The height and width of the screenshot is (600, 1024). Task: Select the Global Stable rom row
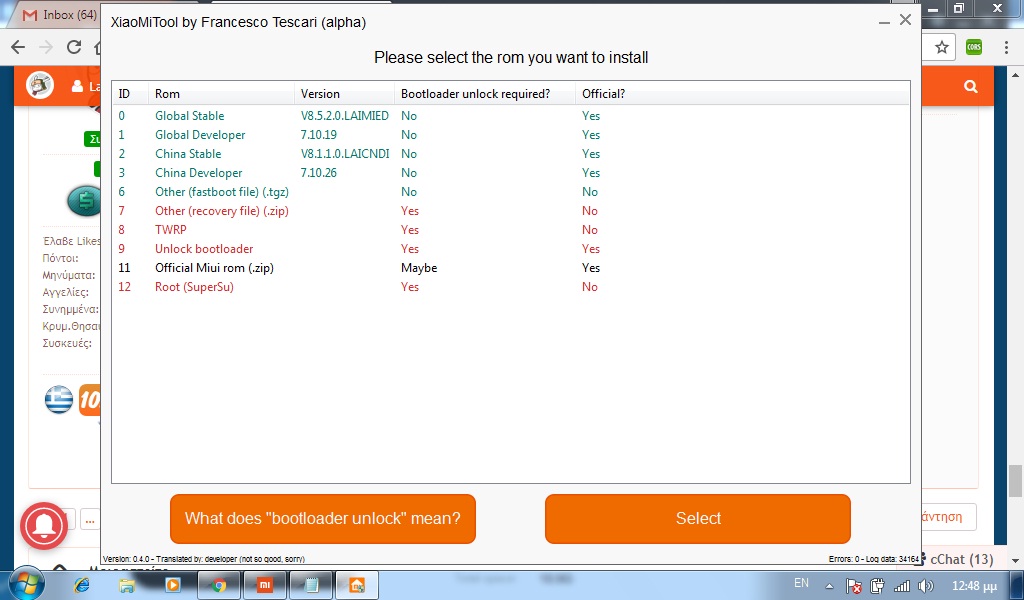pos(189,116)
